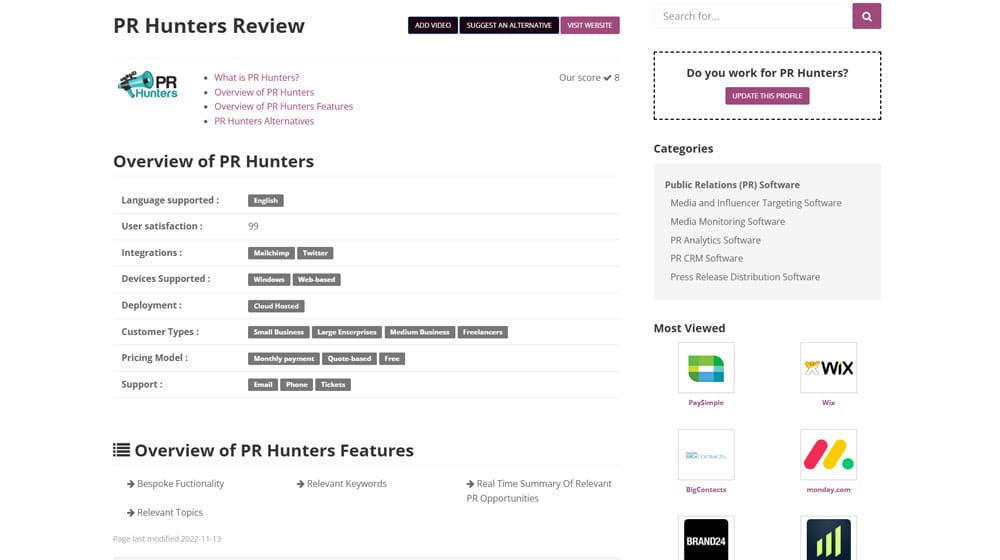Image resolution: width=1000 pixels, height=560 pixels.
Task: Click Page last modified 2022-11-13 text
Action: pyautogui.click(x=167, y=539)
